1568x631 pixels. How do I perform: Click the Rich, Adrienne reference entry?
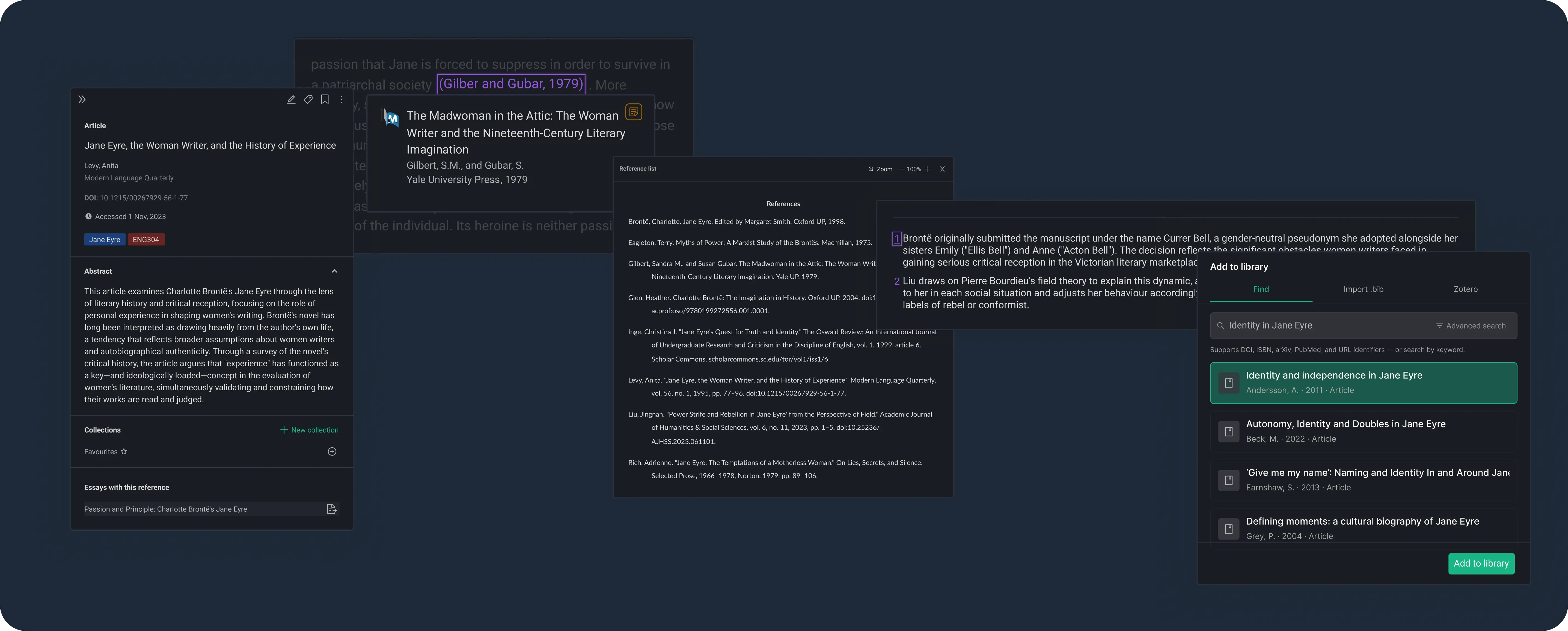pyautogui.click(x=776, y=470)
